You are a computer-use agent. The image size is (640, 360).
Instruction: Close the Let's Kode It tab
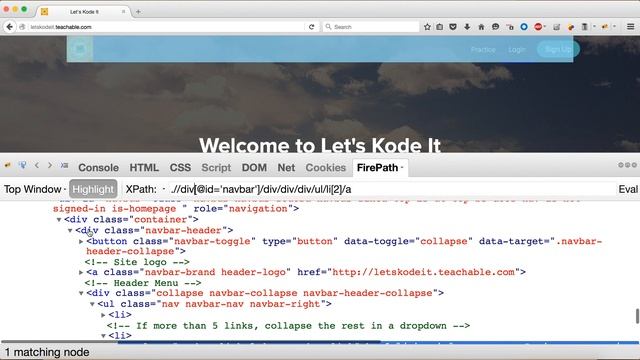[x=124, y=12]
